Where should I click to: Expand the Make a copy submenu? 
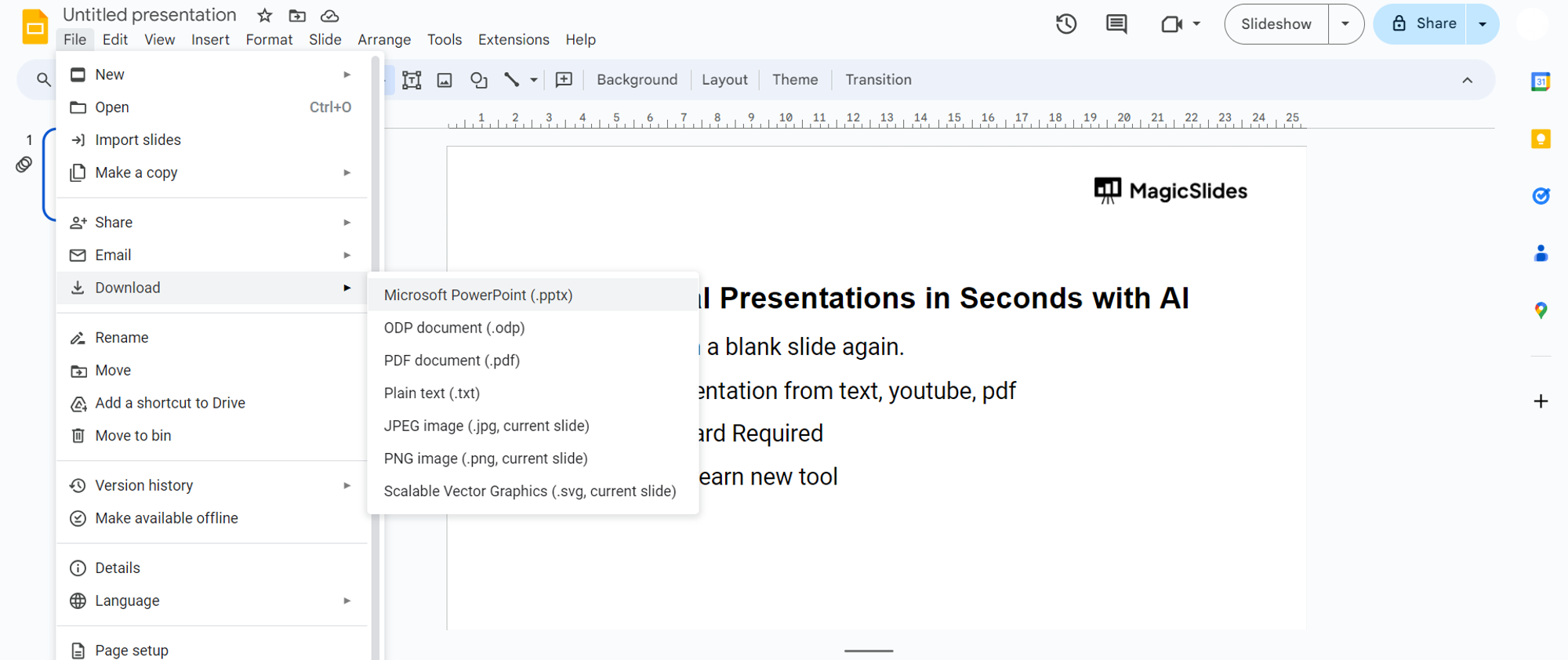tap(347, 172)
